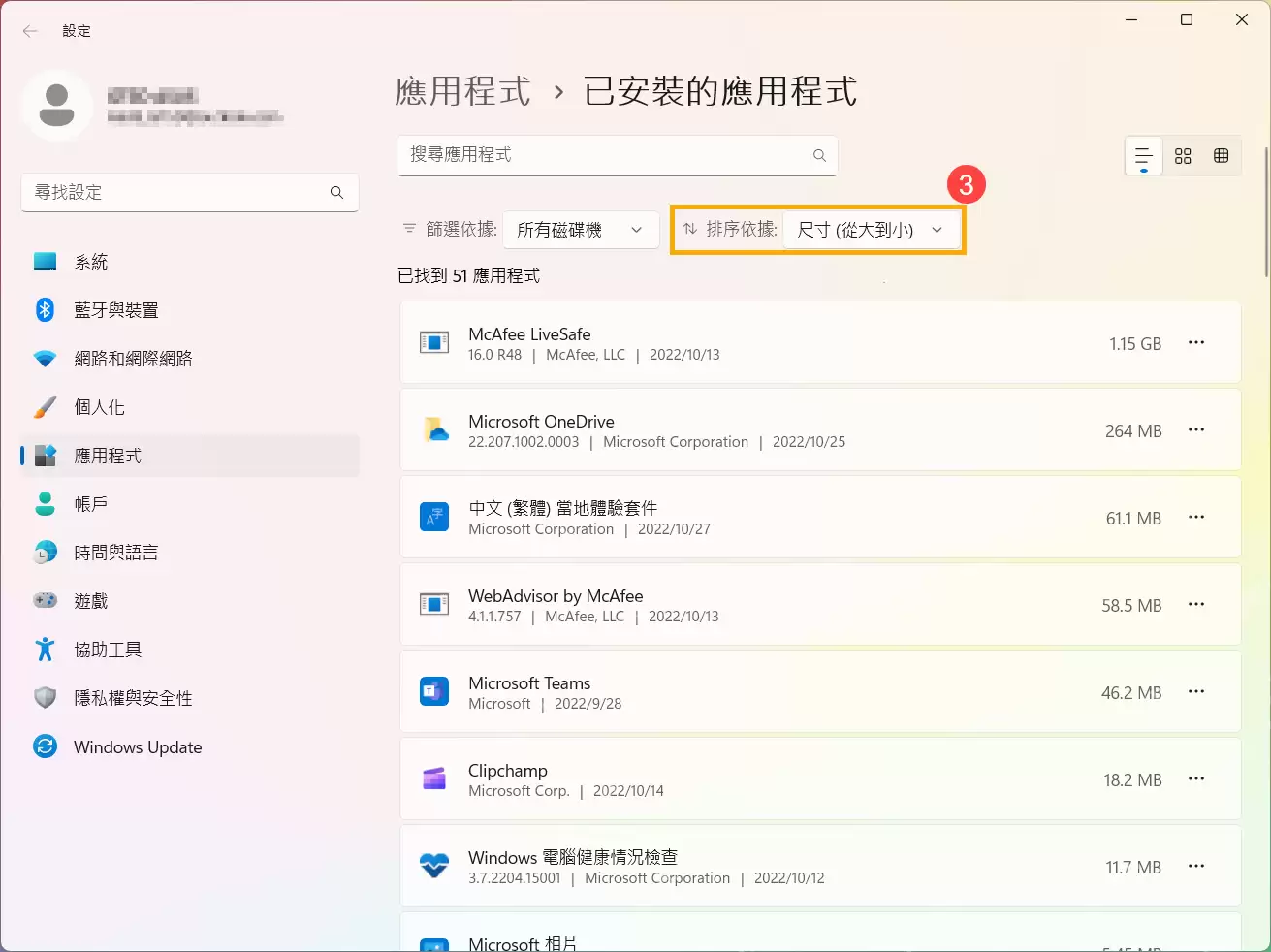This screenshot has height=952, width=1271.
Task: Click the 58.5 MB size value
Action: (1131, 606)
